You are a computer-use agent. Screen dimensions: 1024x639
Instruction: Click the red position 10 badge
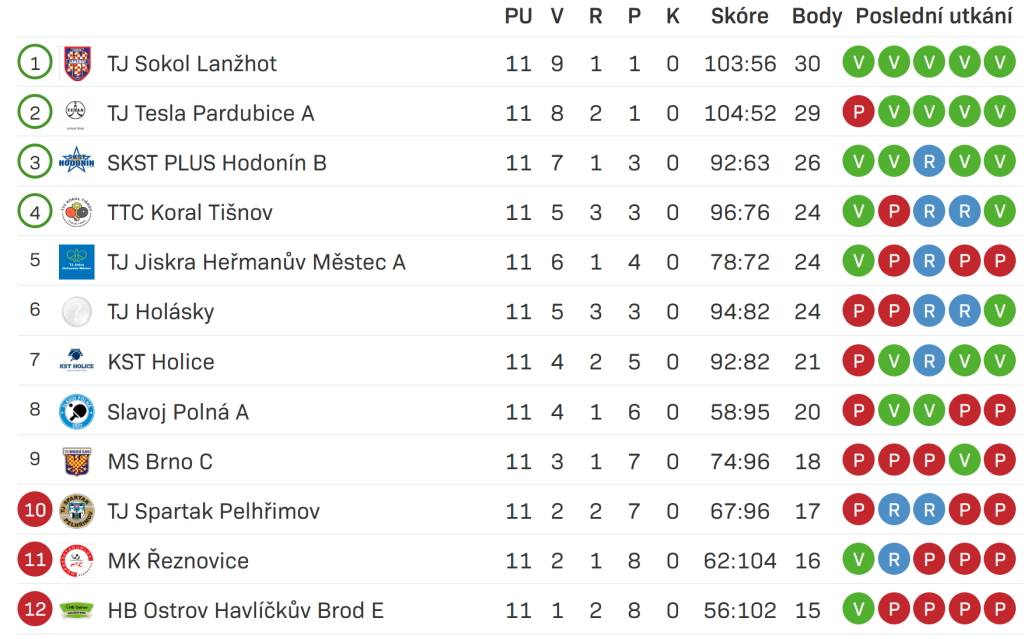[x=35, y=510]
